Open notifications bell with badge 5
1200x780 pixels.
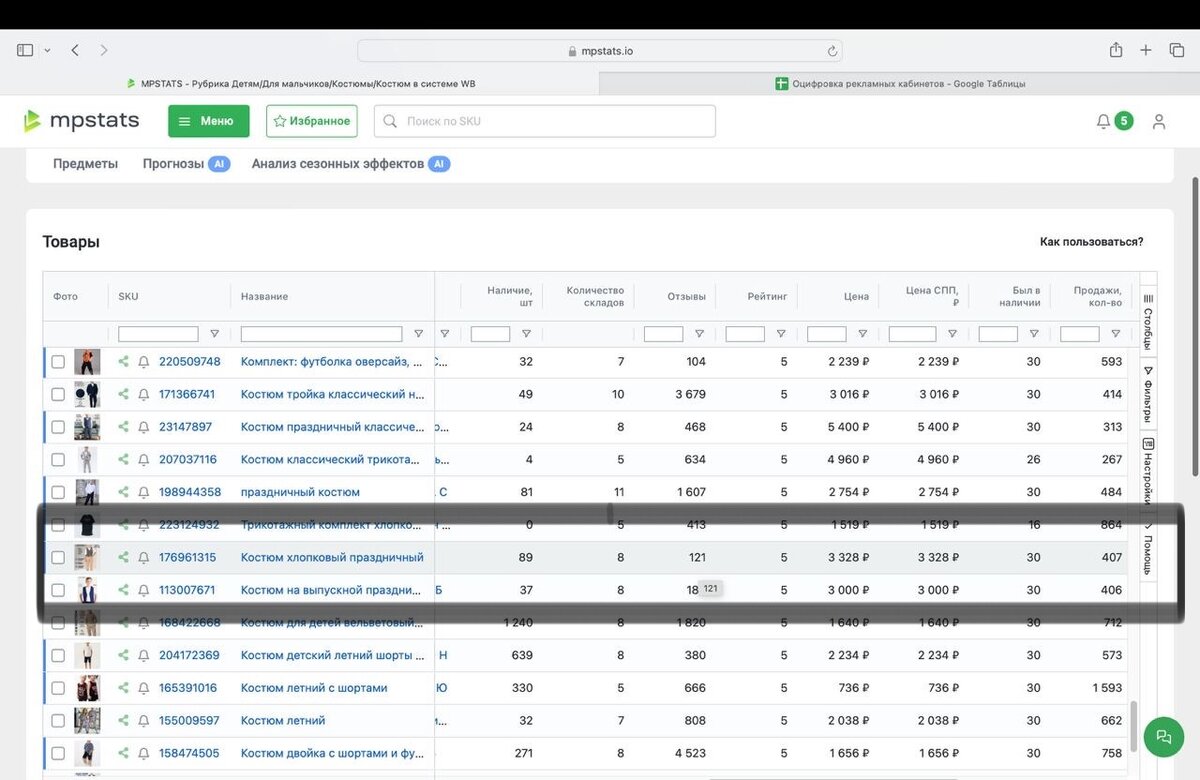pyautogui.click(x=1114, y=121)
